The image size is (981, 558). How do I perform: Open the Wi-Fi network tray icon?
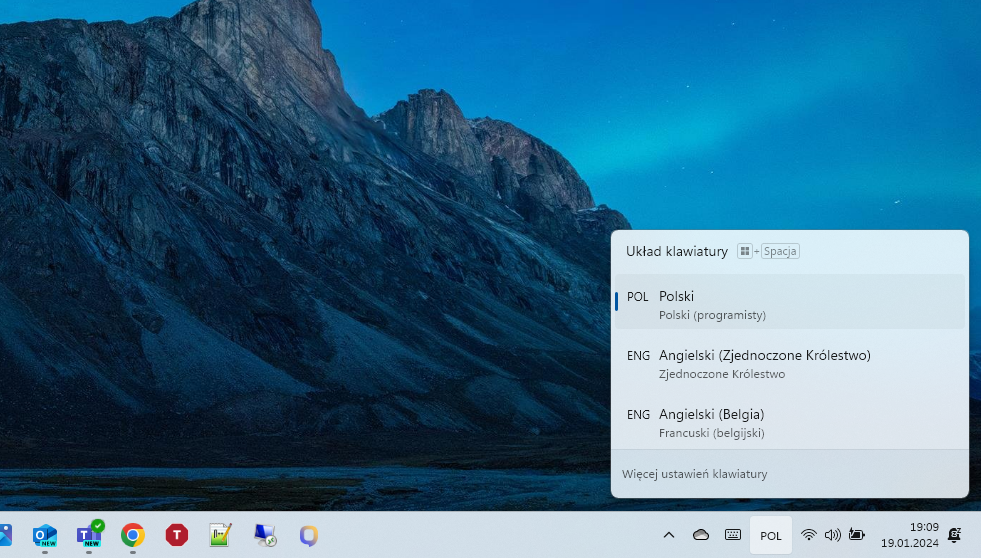tap(809, 535)
